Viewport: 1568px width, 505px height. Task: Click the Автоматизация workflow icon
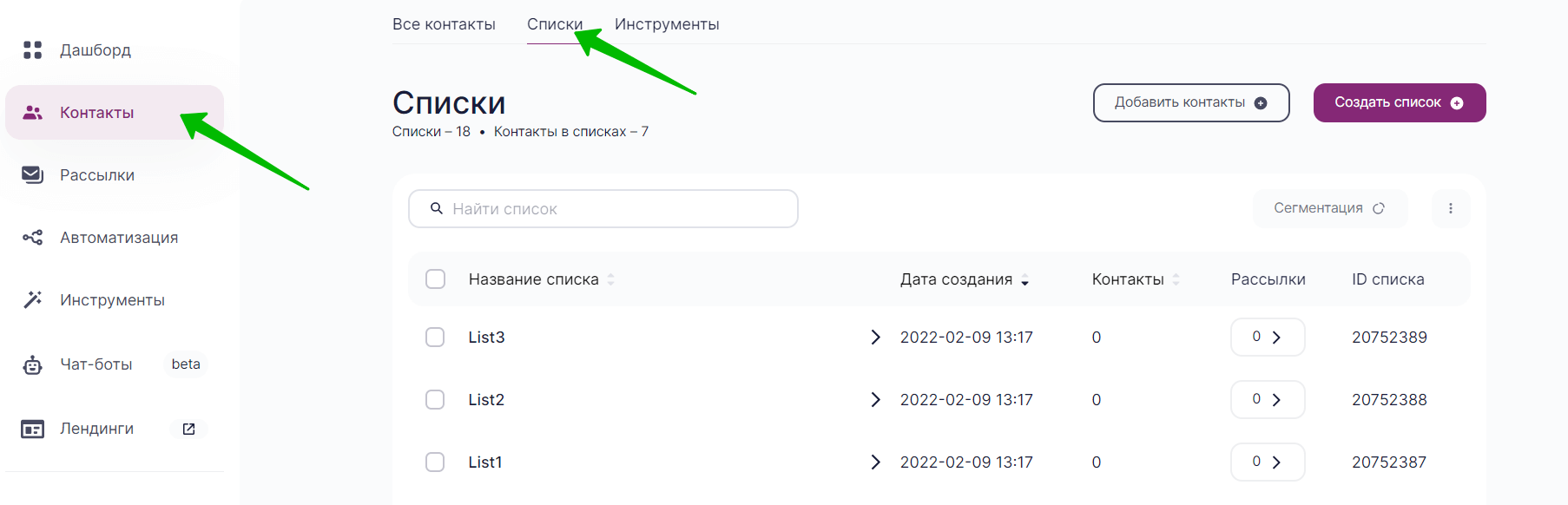point(32,238)
